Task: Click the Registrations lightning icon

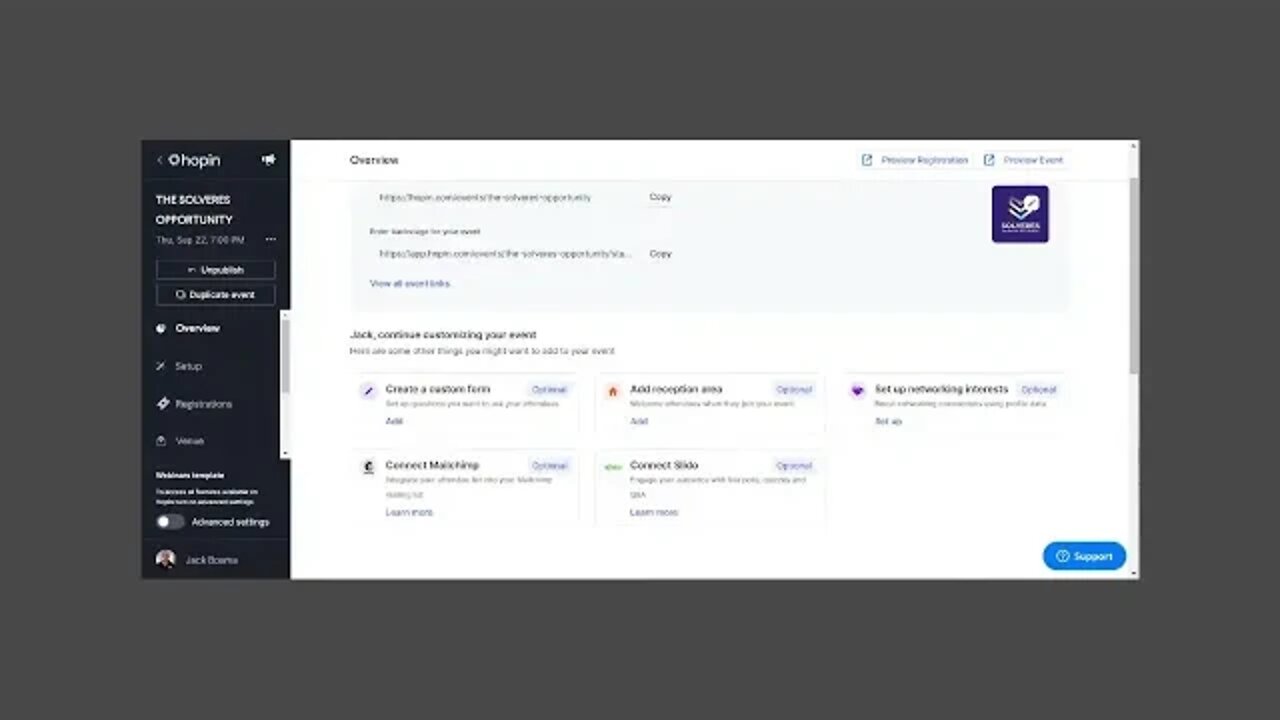Action: (161, 403)
